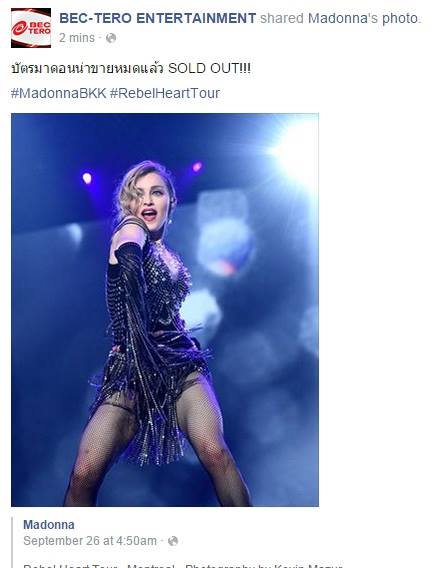This screenshot has height=568, width=438.
Task: Click the cut-off Rebel Heart Tour caption
Action: (x=183, y=566)
